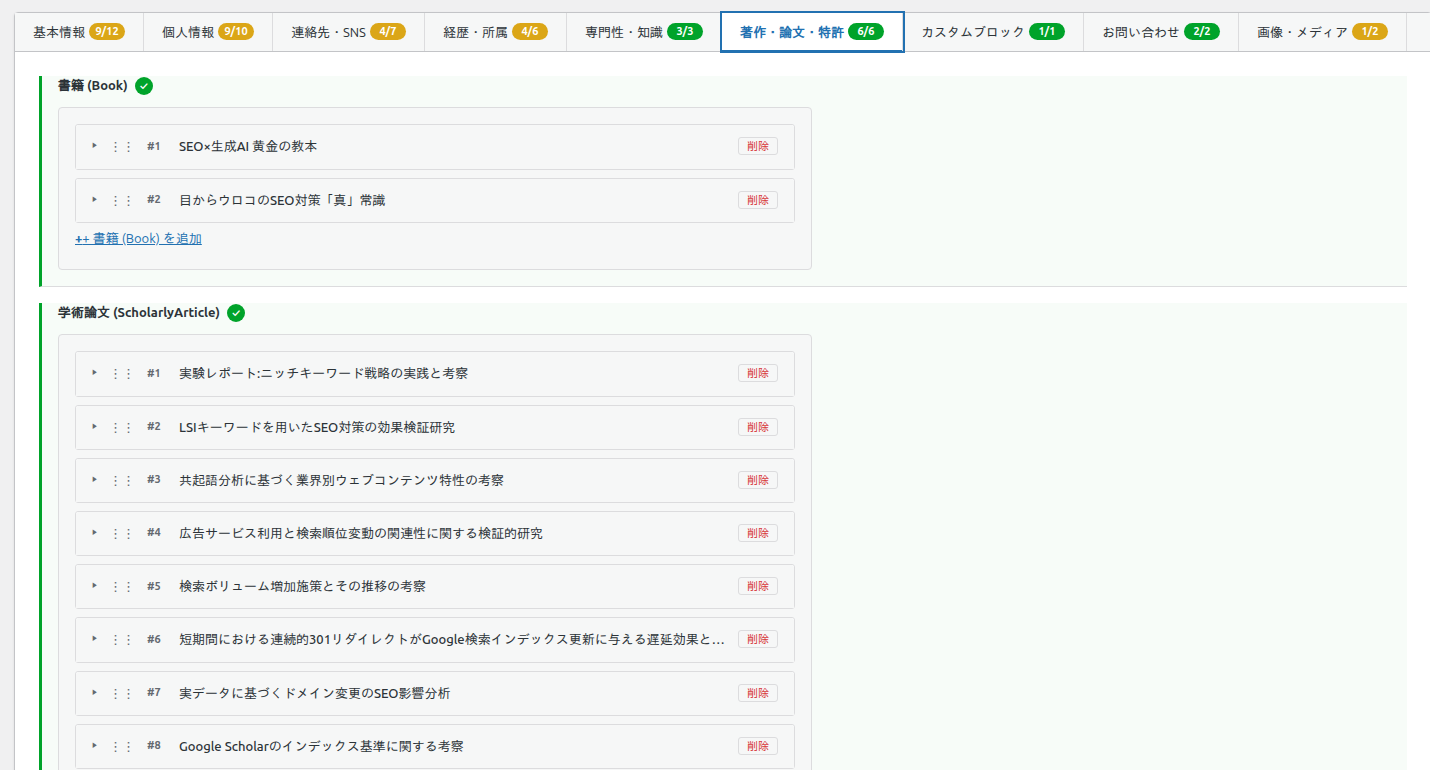Click the 6/6 badge on 著作・論文・特許 tab

click(x=866, y=32)
